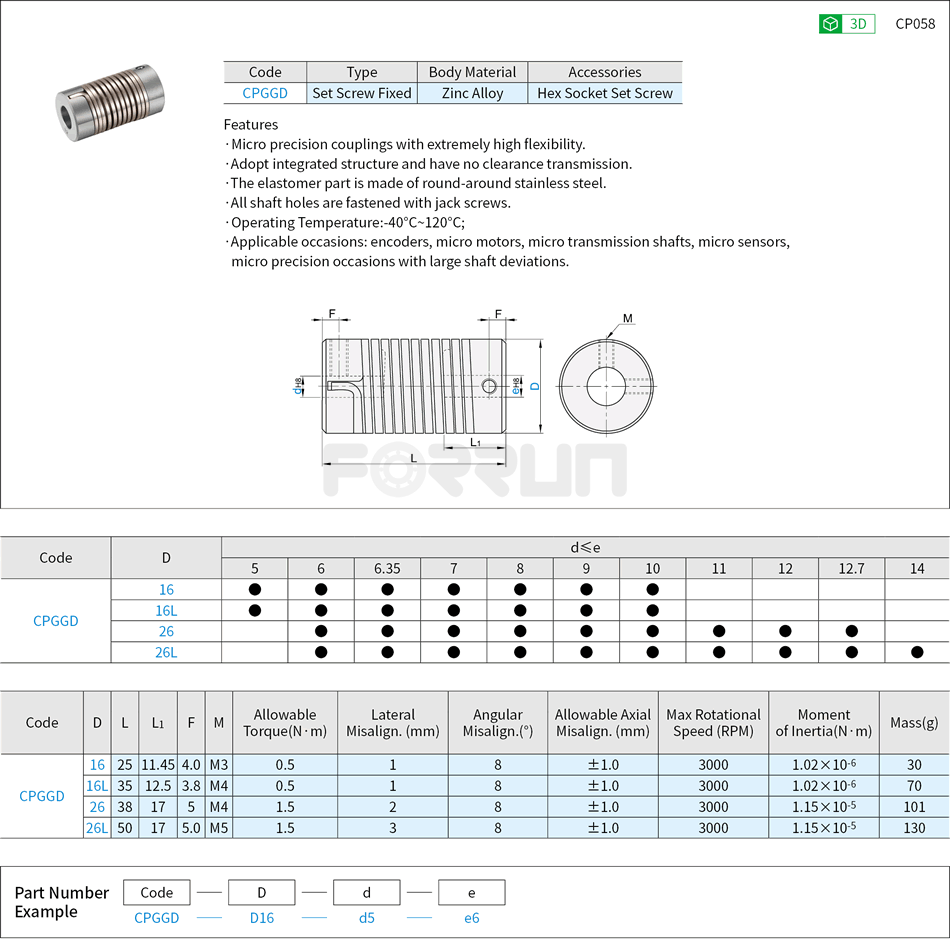Click the dot for D 16L bore 8
The width and height of the screenshot is (950, 940).
(520, 610)
